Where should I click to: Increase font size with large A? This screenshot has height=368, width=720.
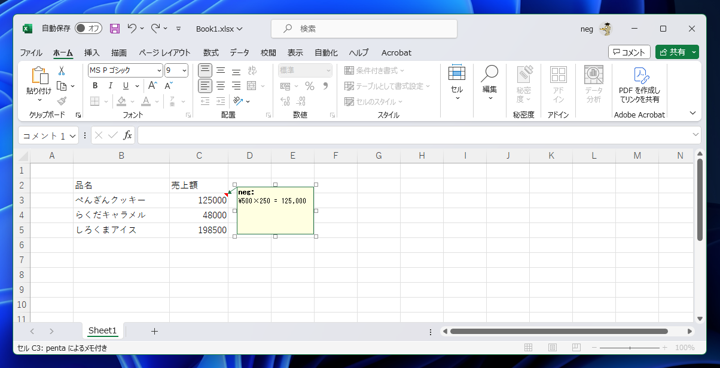(152, 85)
